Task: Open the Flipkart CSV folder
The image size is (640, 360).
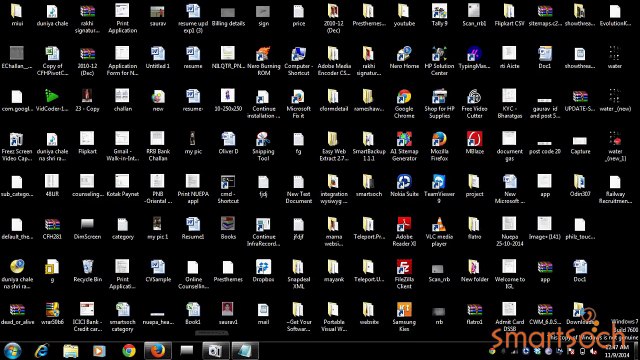Action: [x=509, y=15]
